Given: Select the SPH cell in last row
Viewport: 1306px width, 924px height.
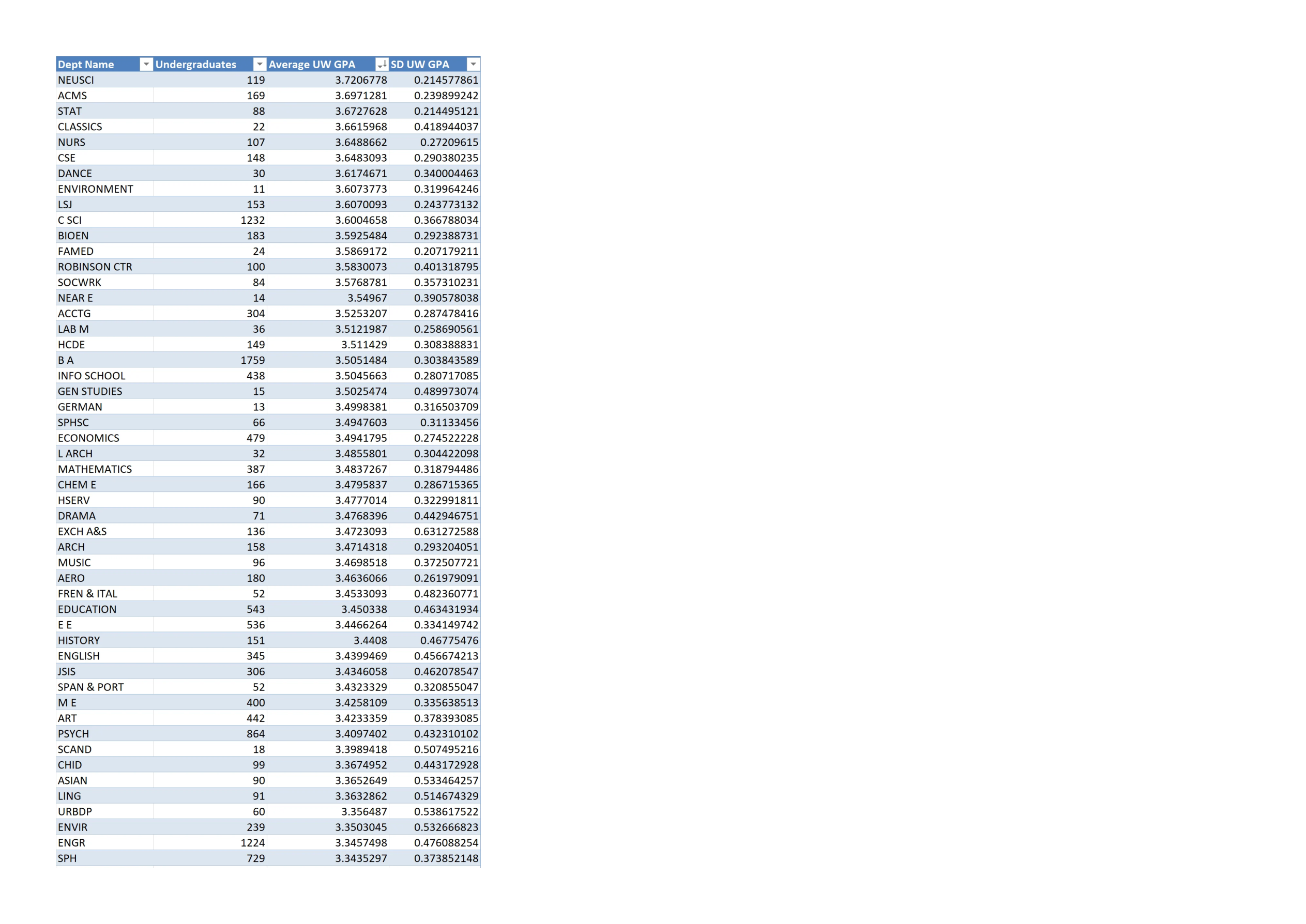Looking at the screenshot, I should click(x=67, y=858).
